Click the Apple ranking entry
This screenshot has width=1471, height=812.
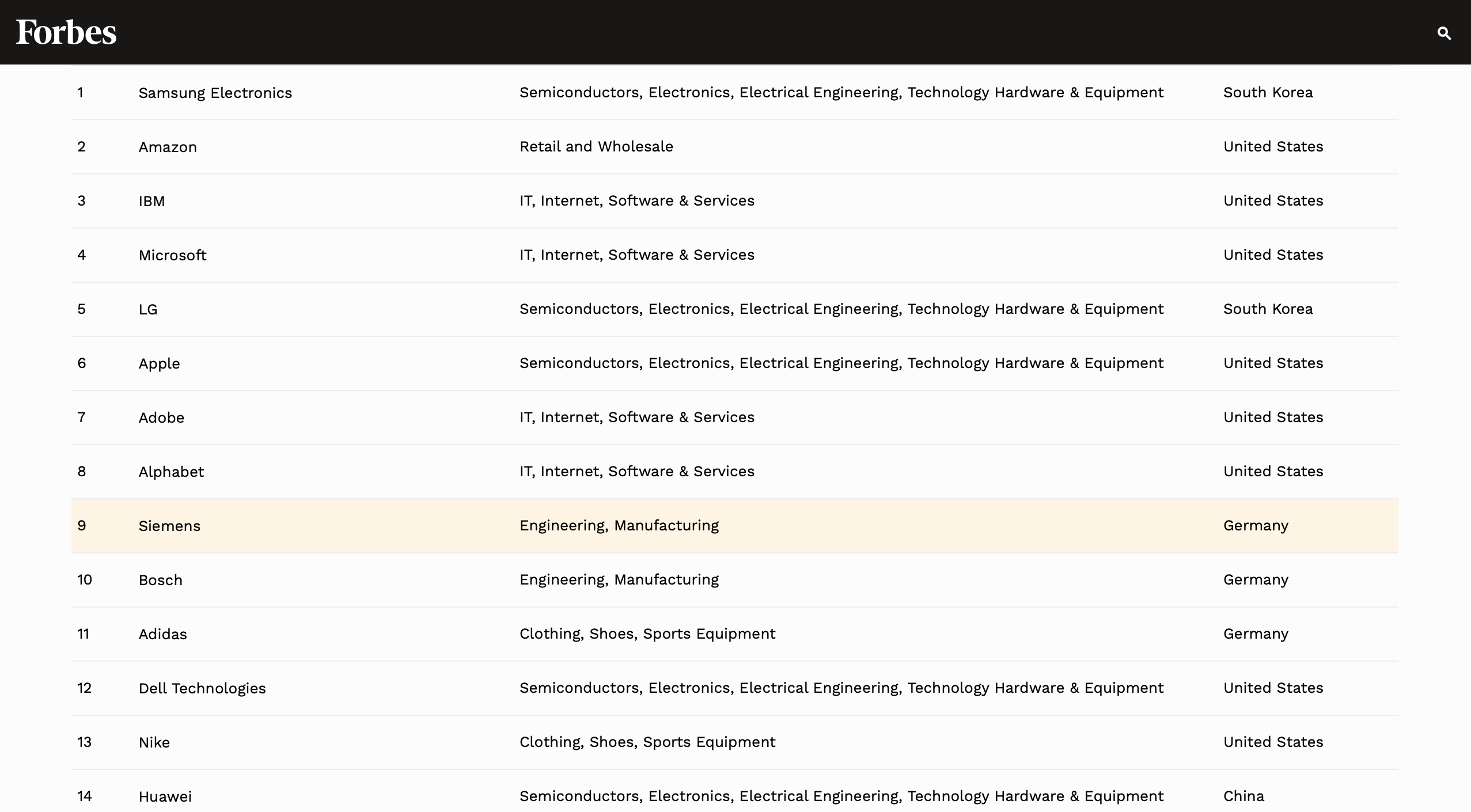[x=159, y=363]
